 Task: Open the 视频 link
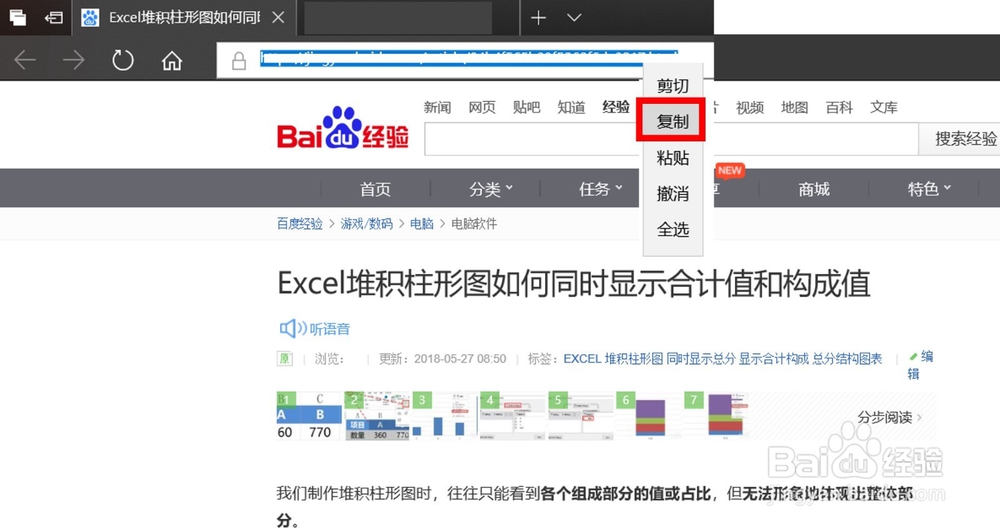tap(750, 107)
